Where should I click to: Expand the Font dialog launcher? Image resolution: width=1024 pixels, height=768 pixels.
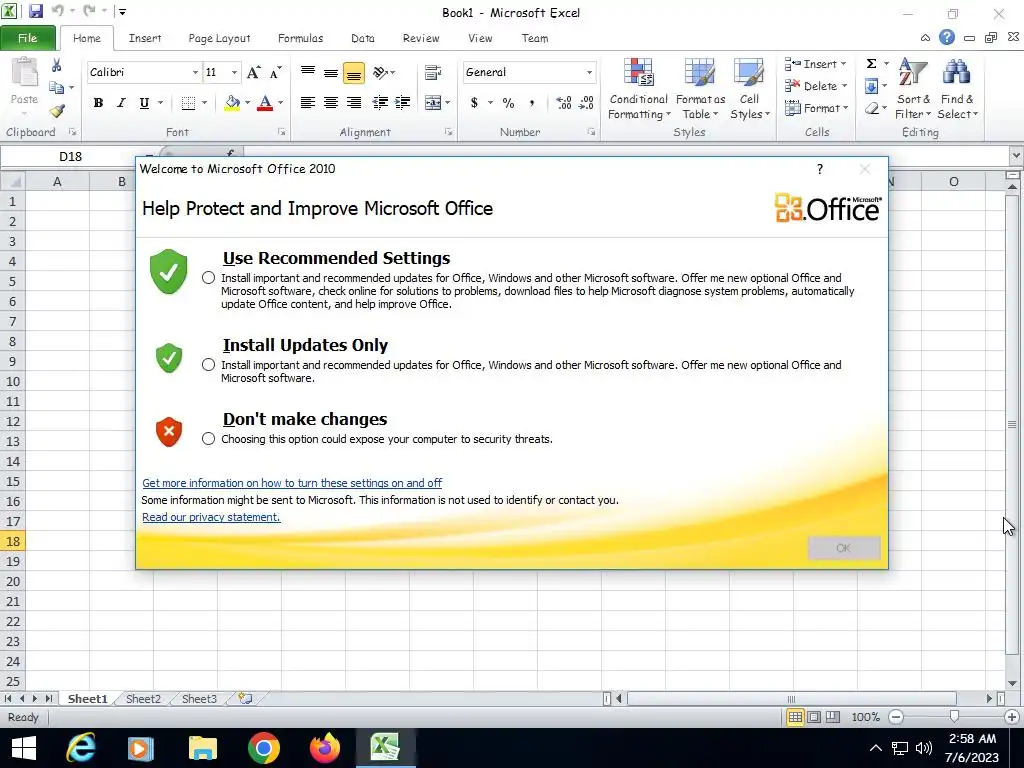[281, 132]
